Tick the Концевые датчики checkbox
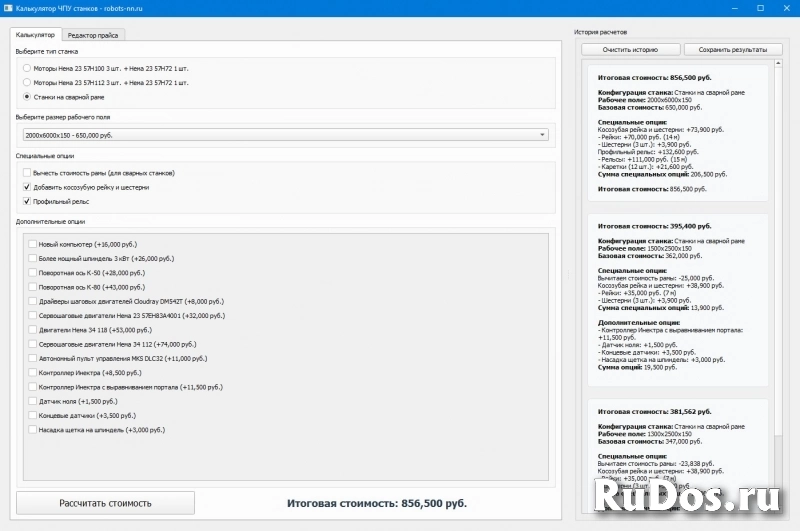800x531 pixels. 33,414
